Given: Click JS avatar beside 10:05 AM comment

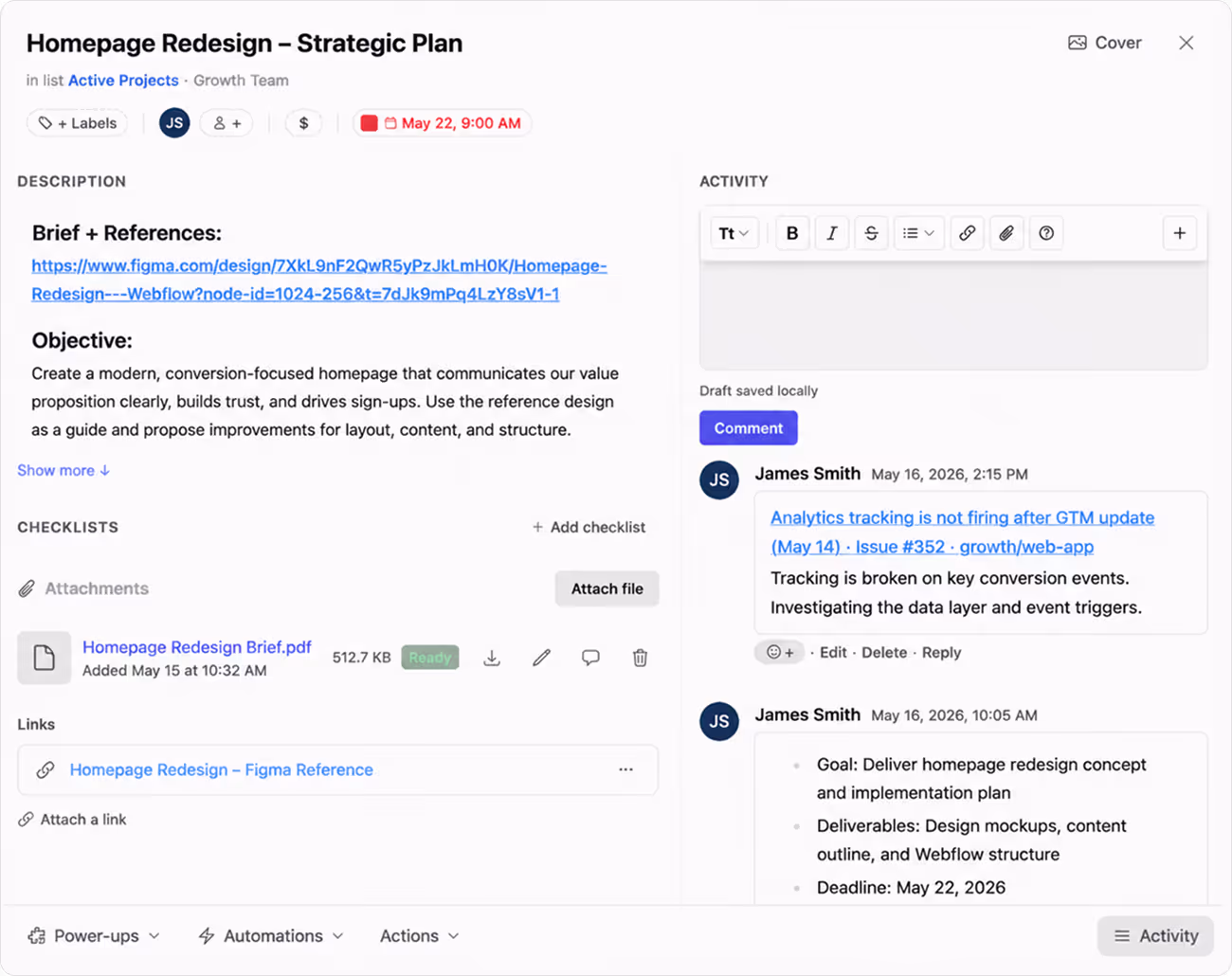Looking at the screenshot, I should point(719,722).
